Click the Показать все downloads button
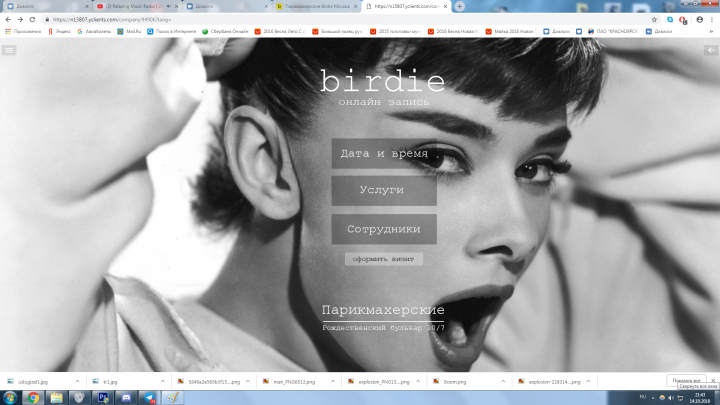The image size is (720, 405). click(x=686, y=381)
